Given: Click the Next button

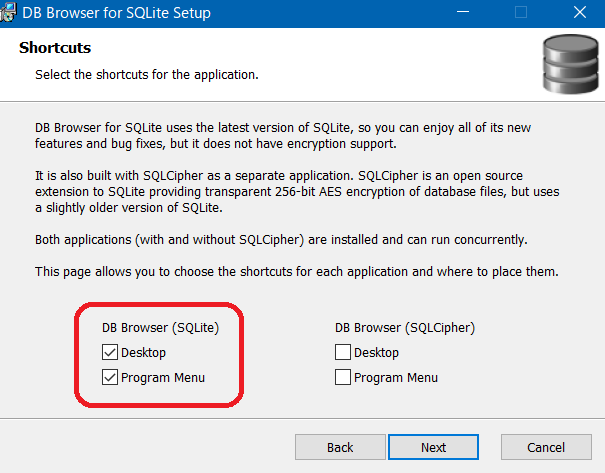Looking at the screenshot, I should click(433, 447).
